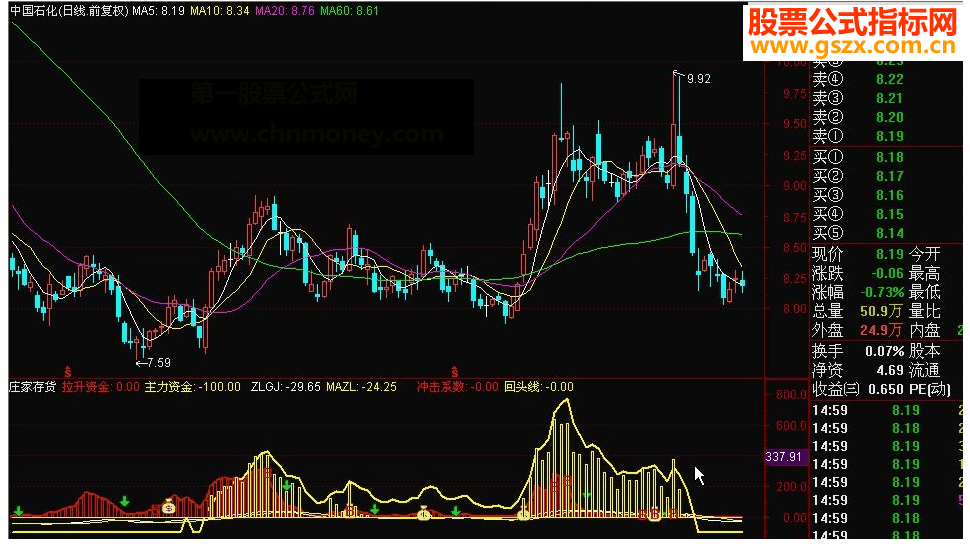The image size is (970, 544).
Task: Open the 庄家存货 indicator name
Action: click(x=33, y=387)
